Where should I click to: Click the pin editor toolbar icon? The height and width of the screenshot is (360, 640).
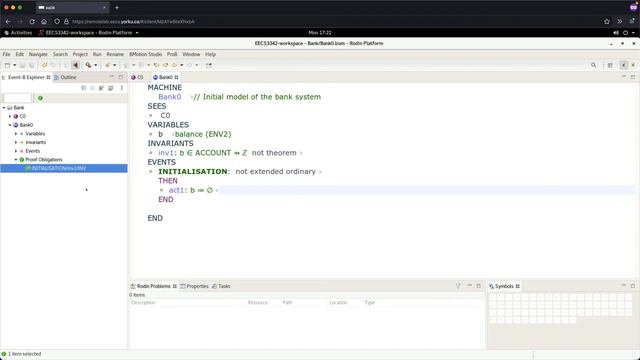pos(209,65)
